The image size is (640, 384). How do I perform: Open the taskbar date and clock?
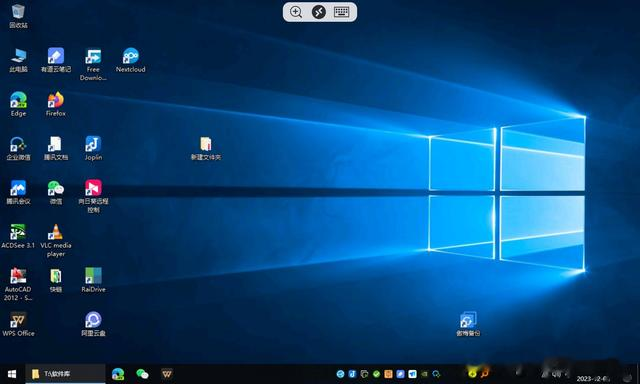pos(593,378)
